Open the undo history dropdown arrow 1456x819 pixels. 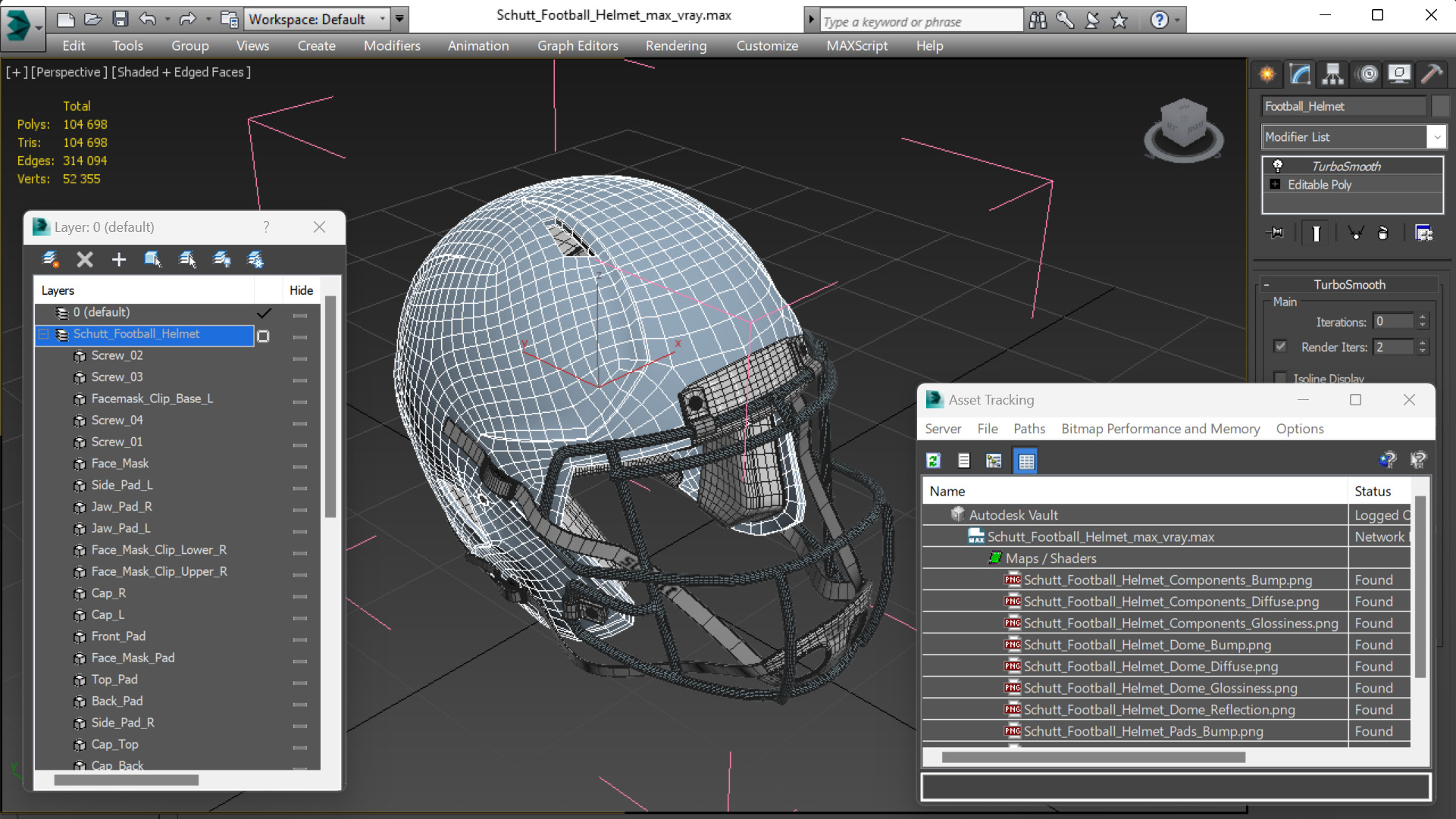(168, 19)
